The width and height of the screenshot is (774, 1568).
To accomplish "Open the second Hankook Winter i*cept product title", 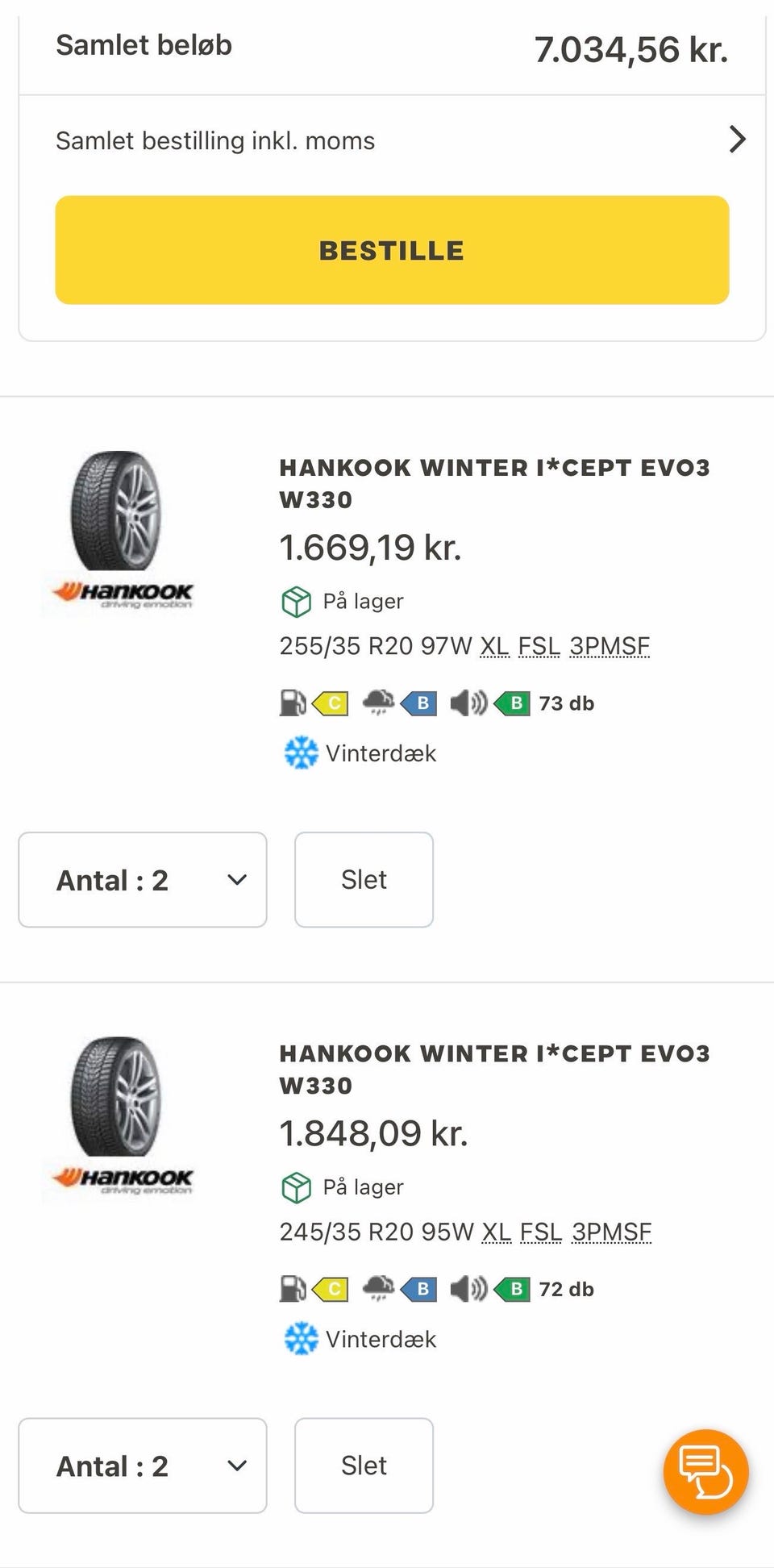I will point(494,1070).
